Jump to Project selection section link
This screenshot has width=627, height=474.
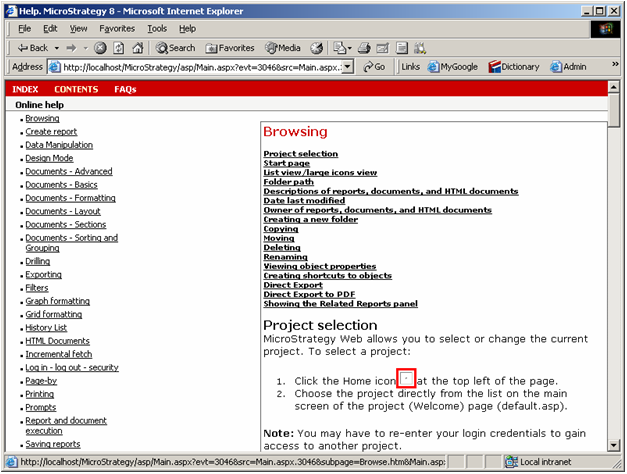coord(301,154)
